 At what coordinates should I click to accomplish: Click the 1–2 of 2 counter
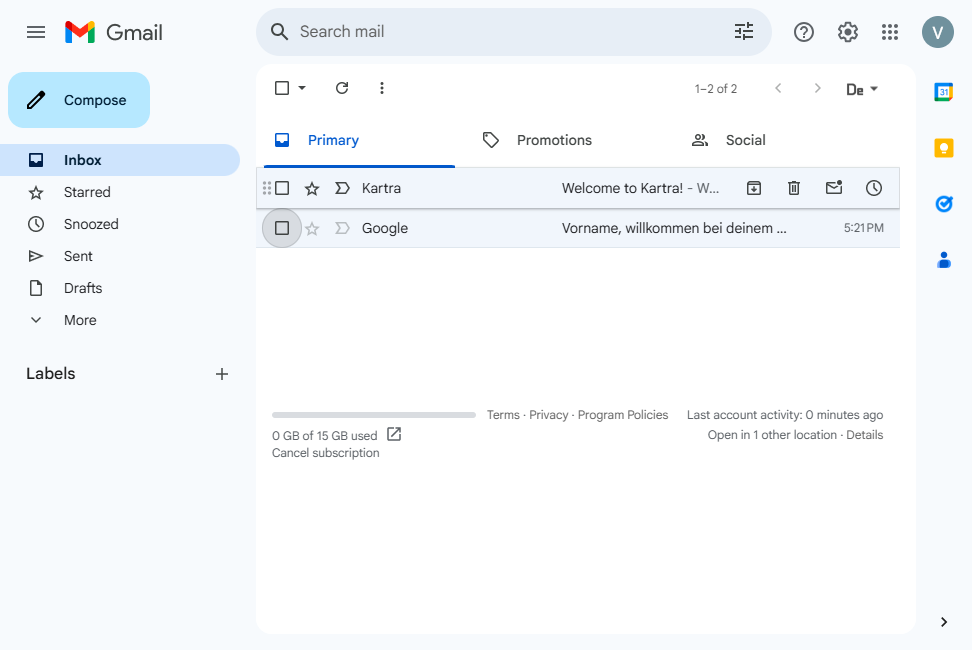tap(715, 89)
